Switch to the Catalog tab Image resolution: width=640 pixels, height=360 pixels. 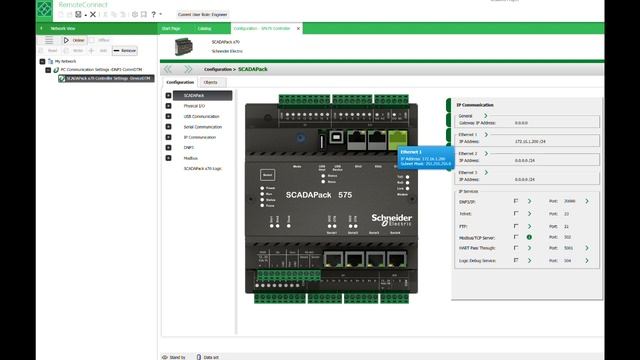coord(204,29)
